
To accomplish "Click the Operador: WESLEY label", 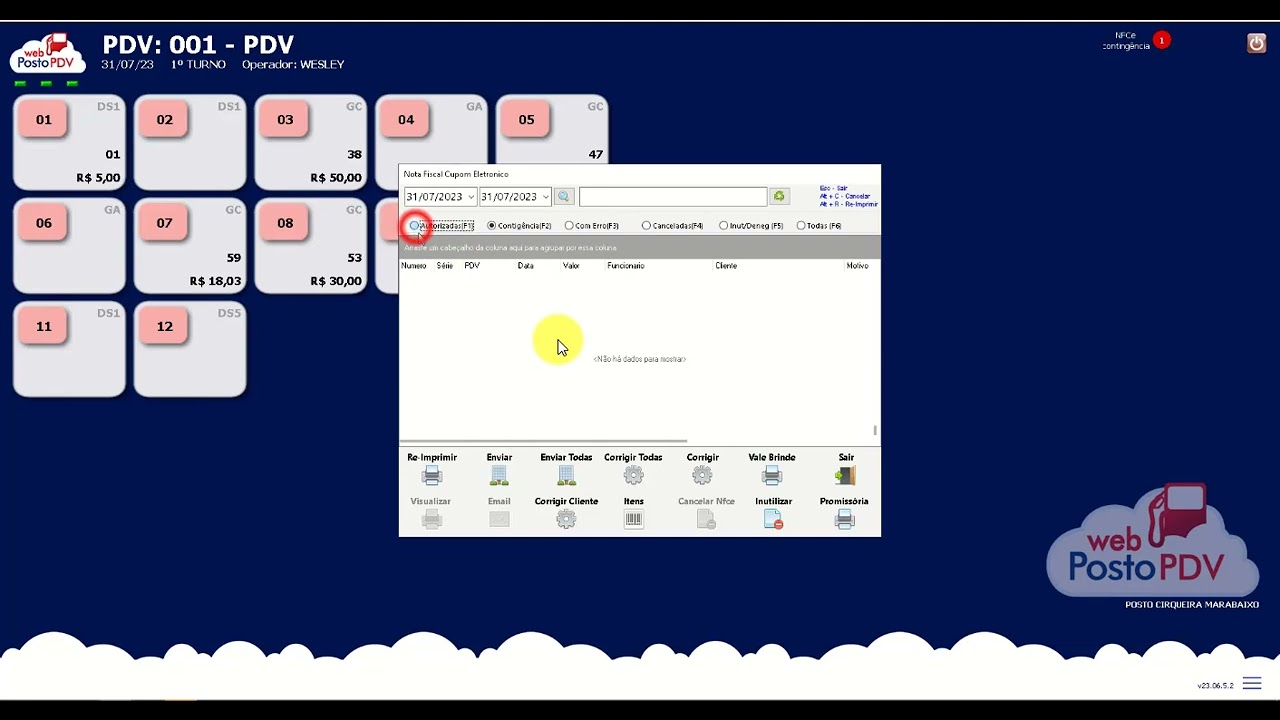I will [x=293, y=65].
